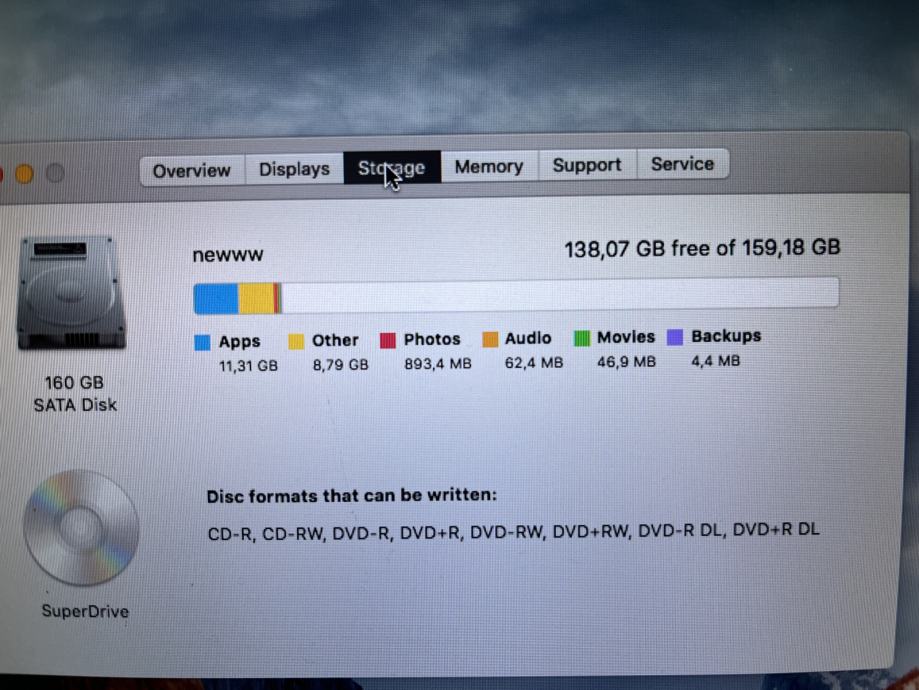Open the Memory tab
This screenshot has height=690, width=919.
[489, 166]
